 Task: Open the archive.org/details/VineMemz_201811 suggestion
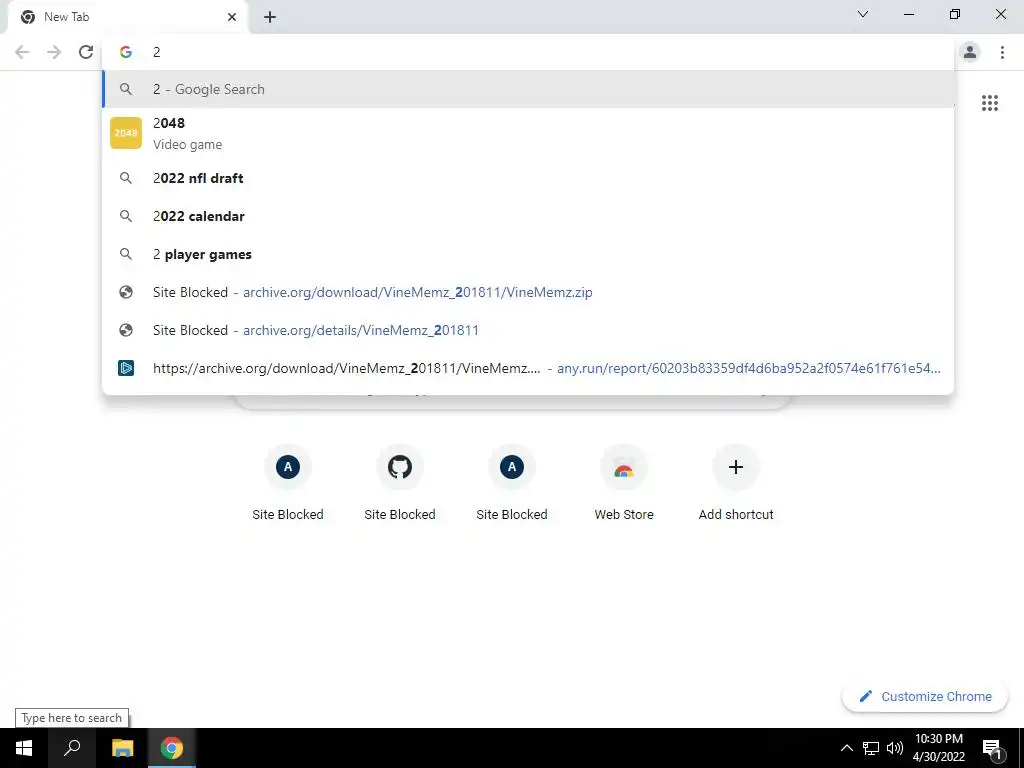tap(528, 330)
